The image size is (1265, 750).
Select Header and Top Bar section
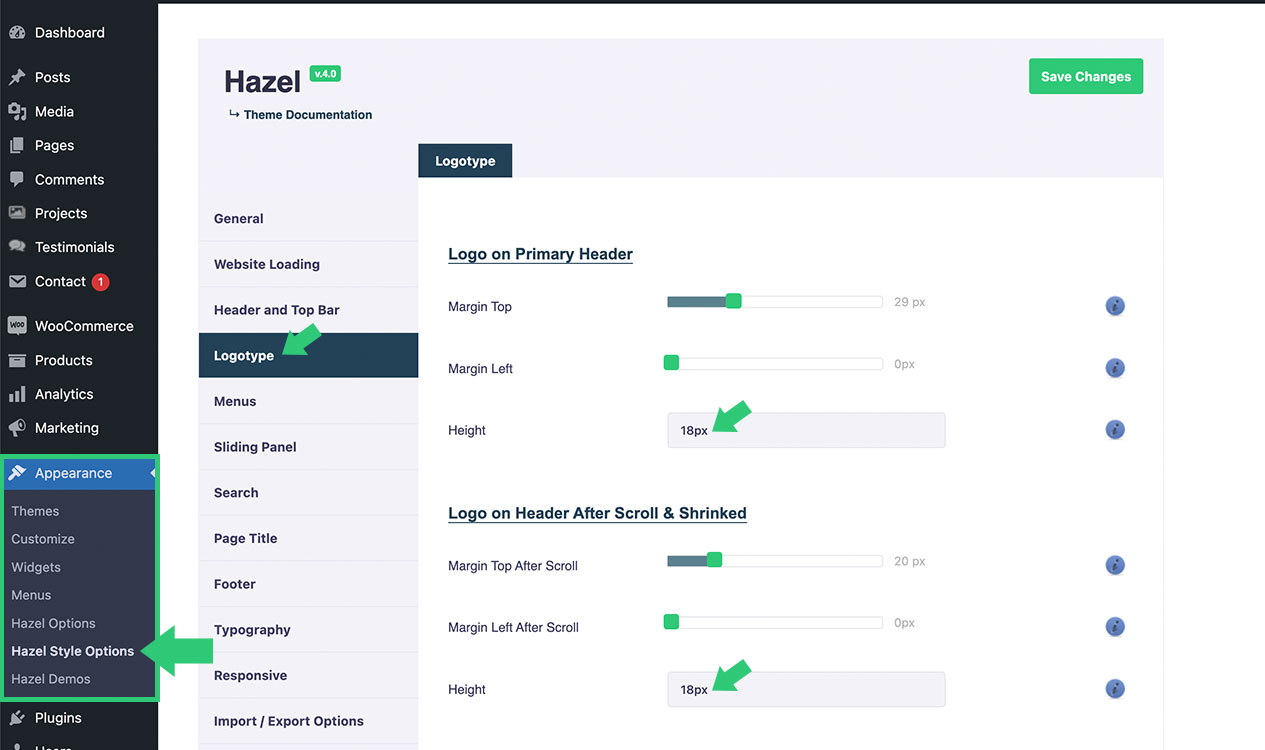point(277,310)
